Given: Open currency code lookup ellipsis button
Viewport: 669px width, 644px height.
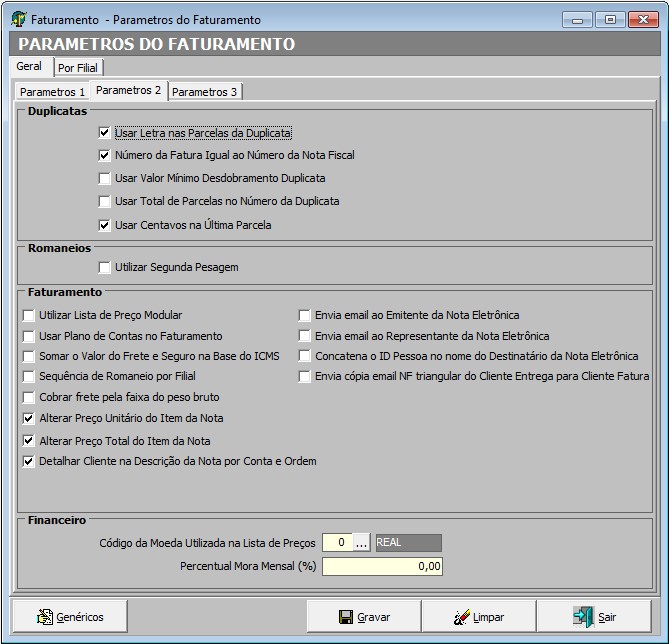Looking at the screenshot, I should point(361,543).
